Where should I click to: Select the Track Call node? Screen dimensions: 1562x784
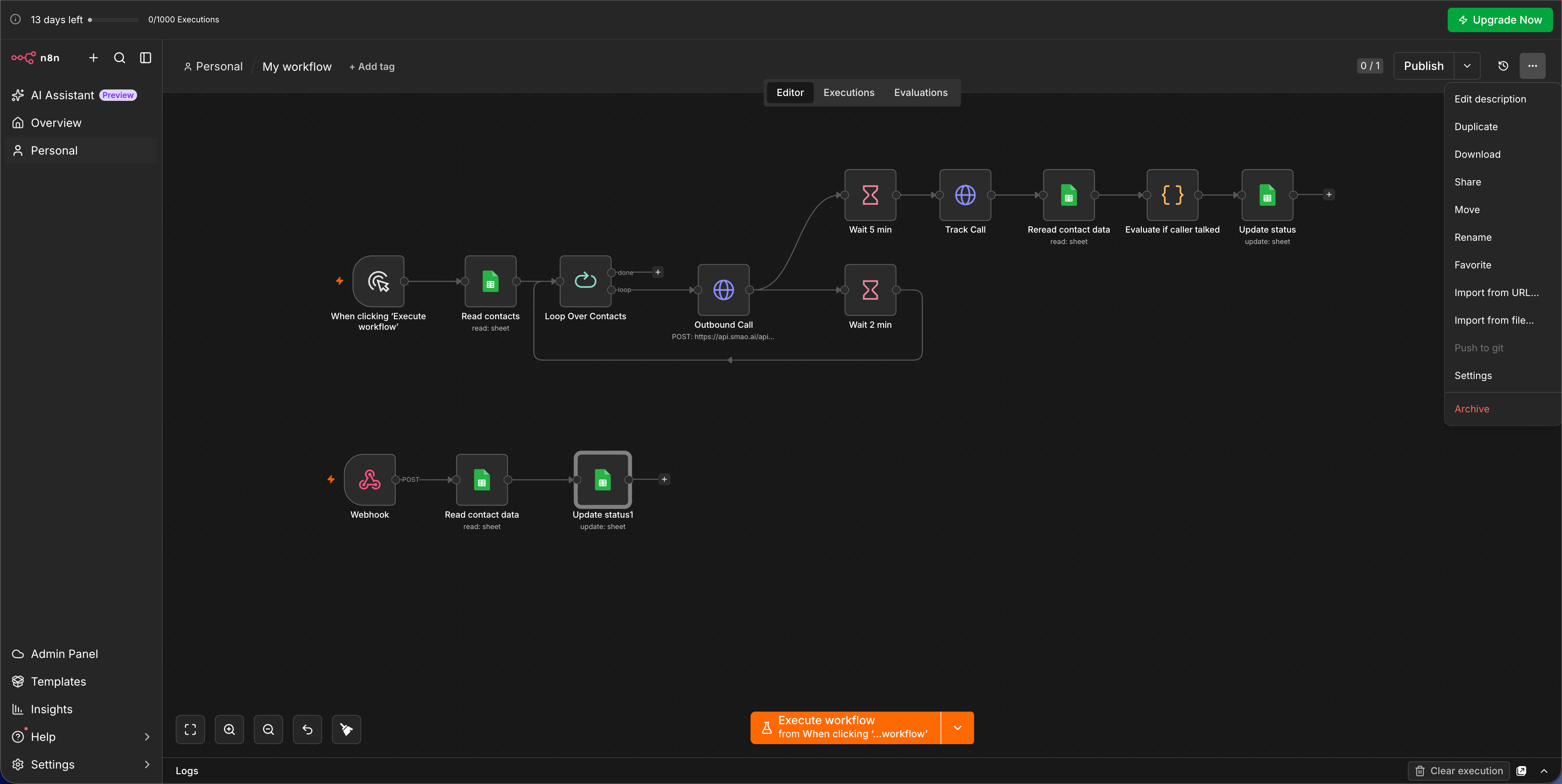(x=965, y=195)
